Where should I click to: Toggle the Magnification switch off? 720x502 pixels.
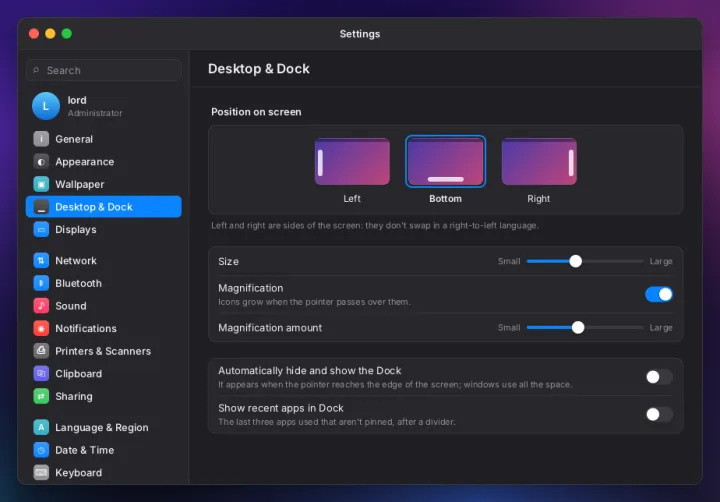tap(658, 294)
